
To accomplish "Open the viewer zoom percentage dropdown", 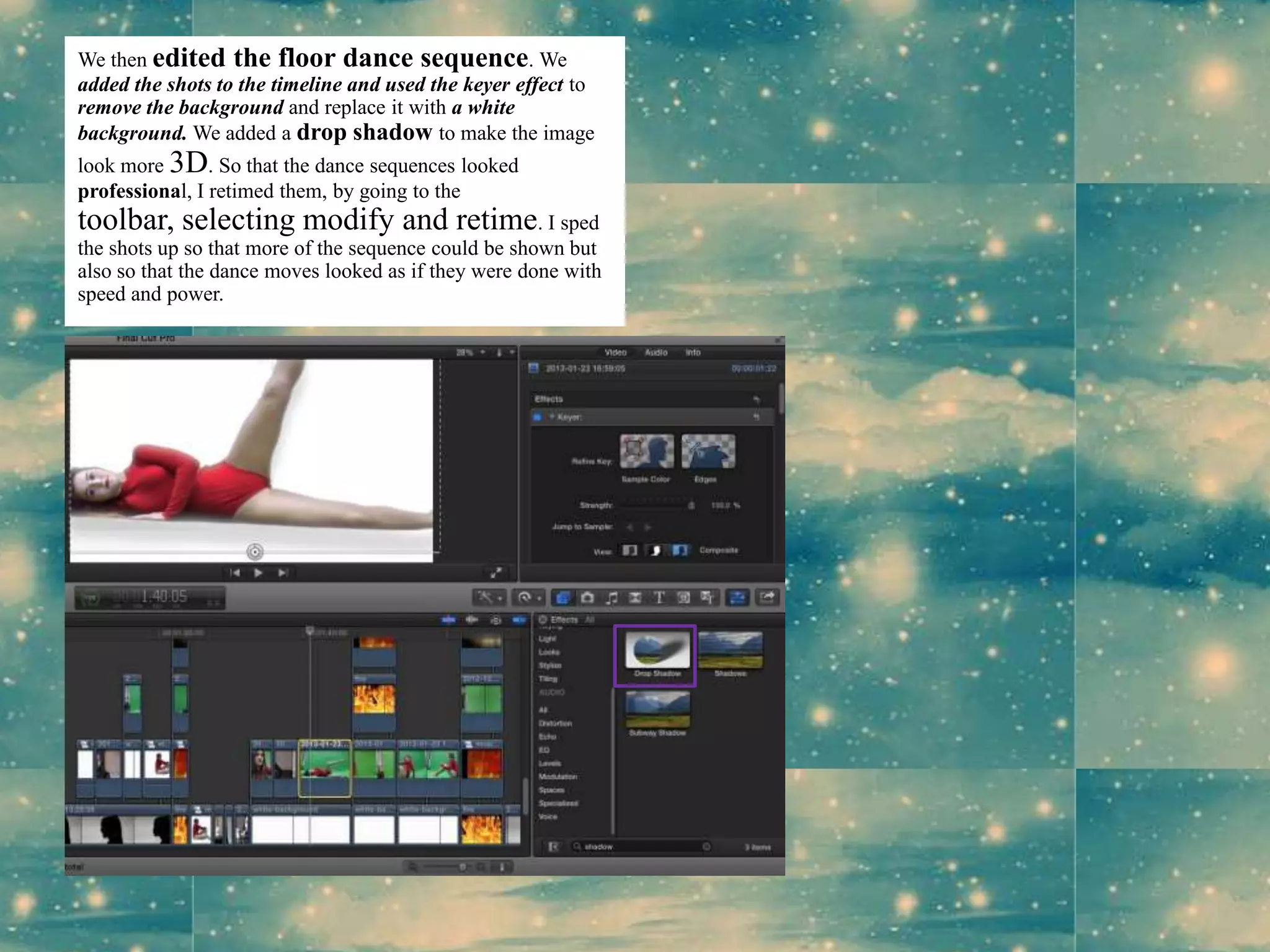I will point(471,353).
